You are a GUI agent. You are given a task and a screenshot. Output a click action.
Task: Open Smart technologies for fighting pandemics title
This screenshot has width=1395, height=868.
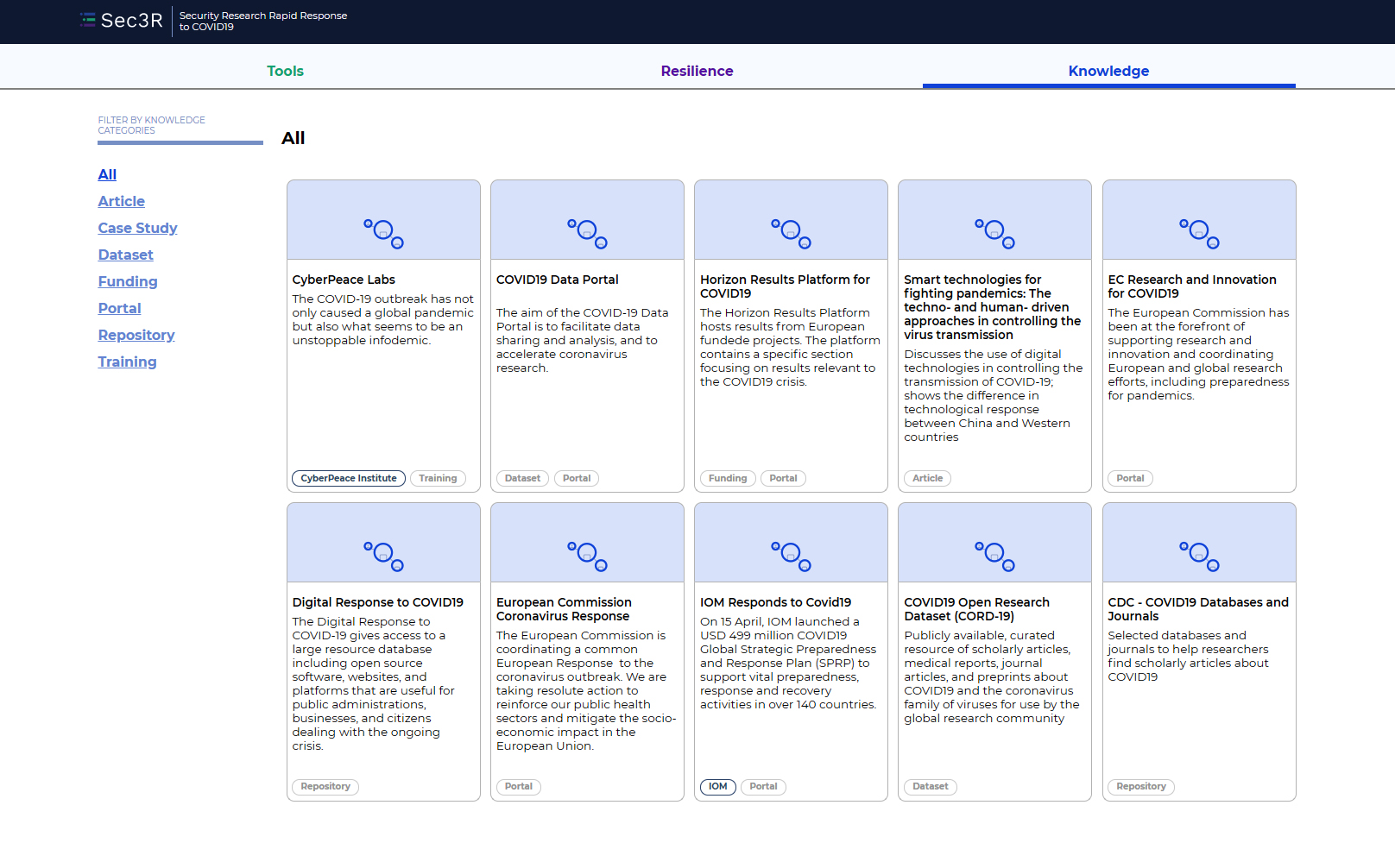click(992, 307)
